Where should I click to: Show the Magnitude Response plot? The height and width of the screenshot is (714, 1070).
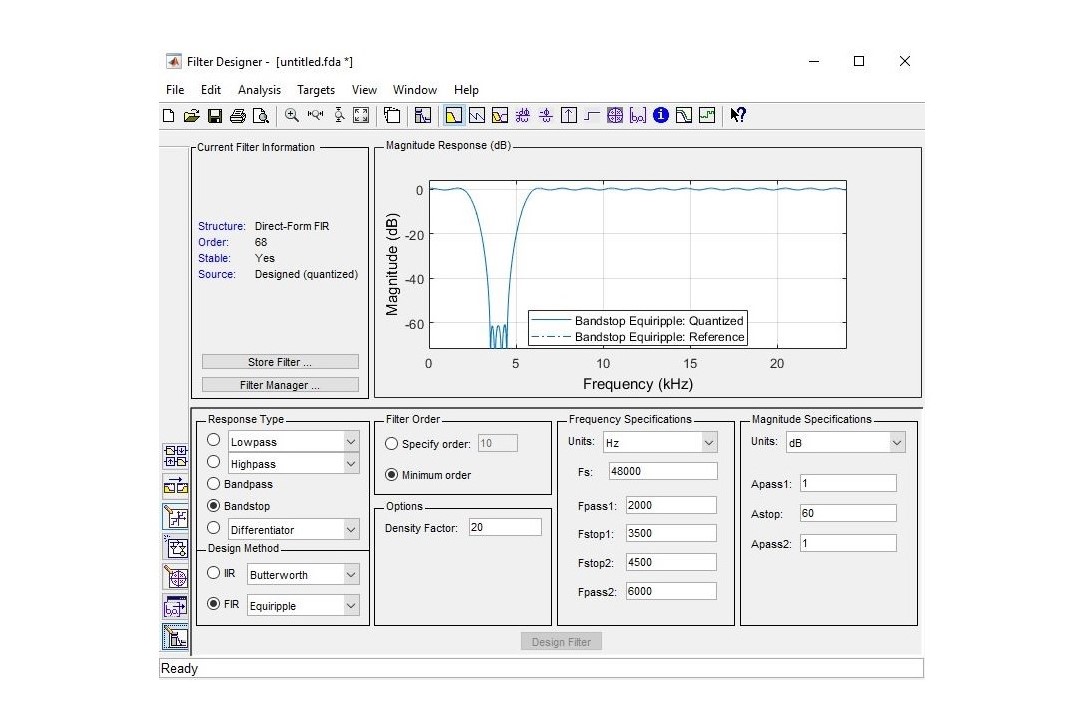coord(453,115)
